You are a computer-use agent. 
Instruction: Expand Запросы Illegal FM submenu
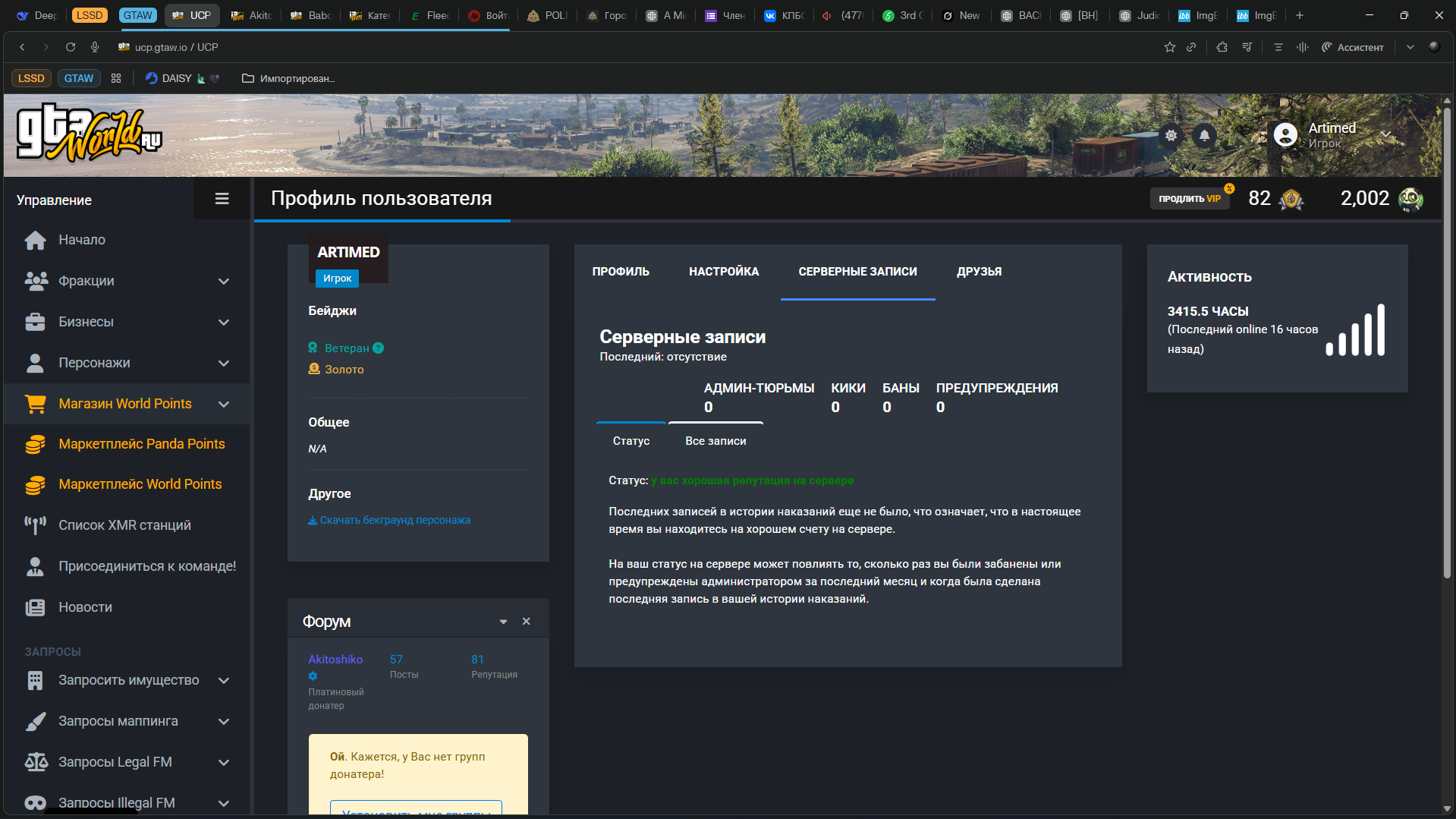coord(223,803)
